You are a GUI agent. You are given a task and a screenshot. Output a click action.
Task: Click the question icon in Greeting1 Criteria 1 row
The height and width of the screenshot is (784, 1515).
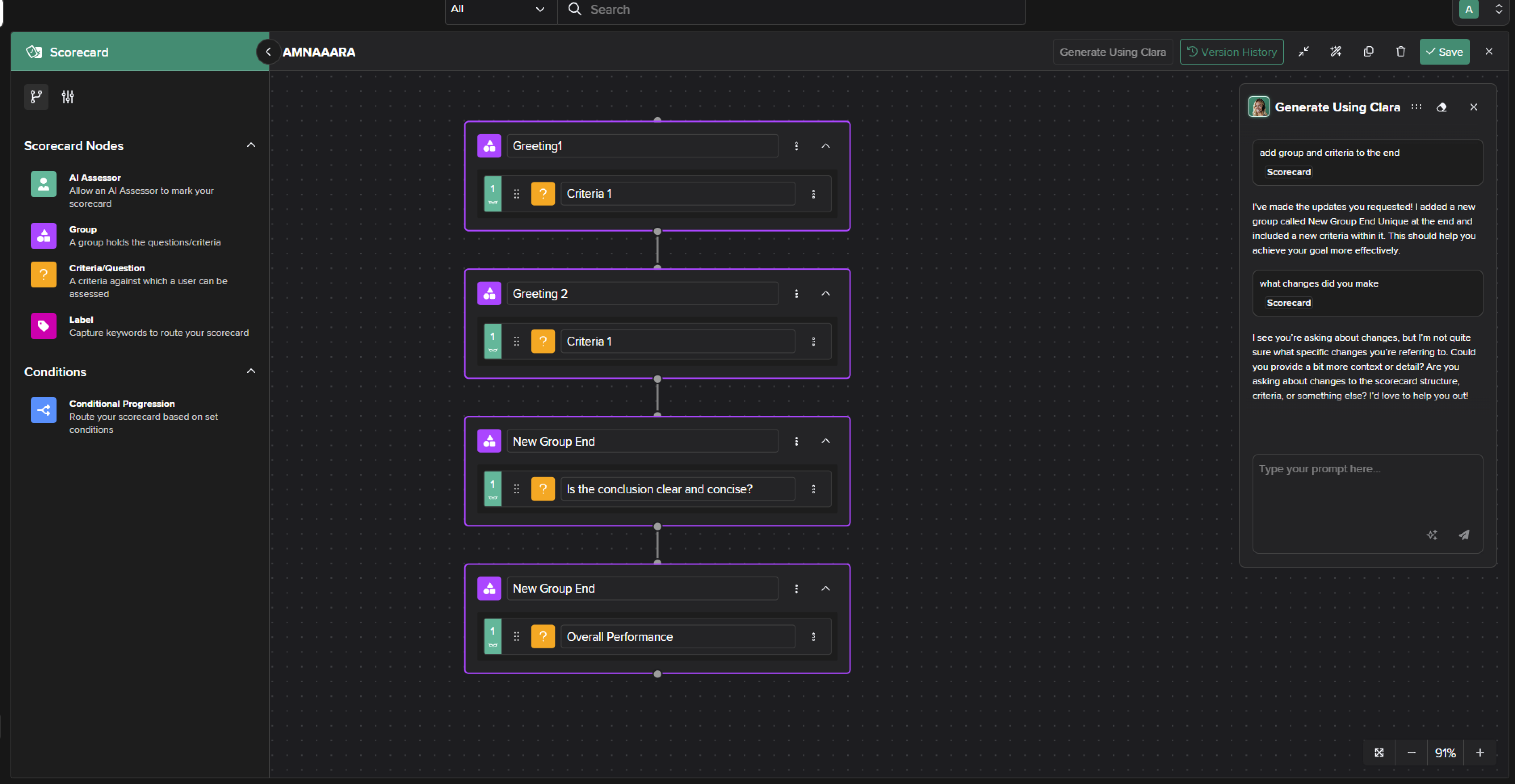543,194
